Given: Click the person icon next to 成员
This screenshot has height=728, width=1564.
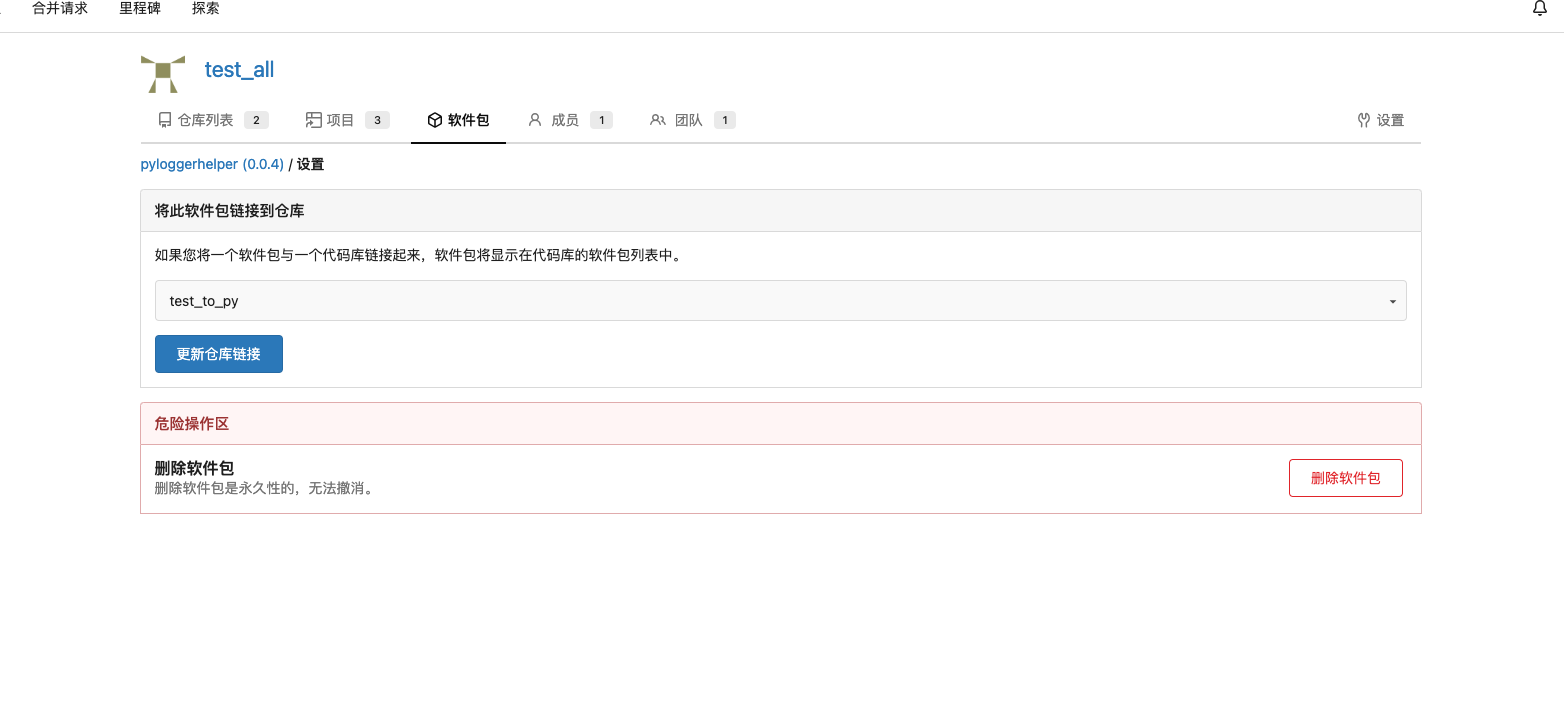Looking at the screenshot, I should click(x=535, y=120).
